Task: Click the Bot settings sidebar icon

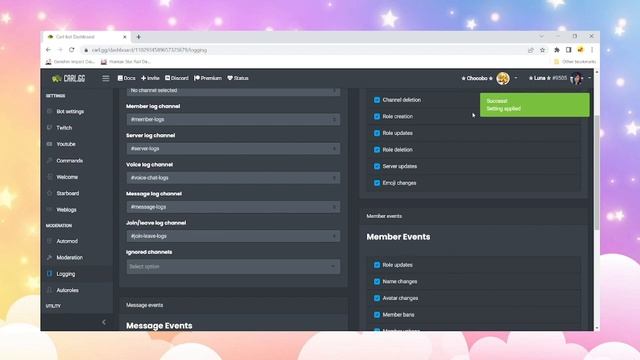Action: (x=49, y=111)
